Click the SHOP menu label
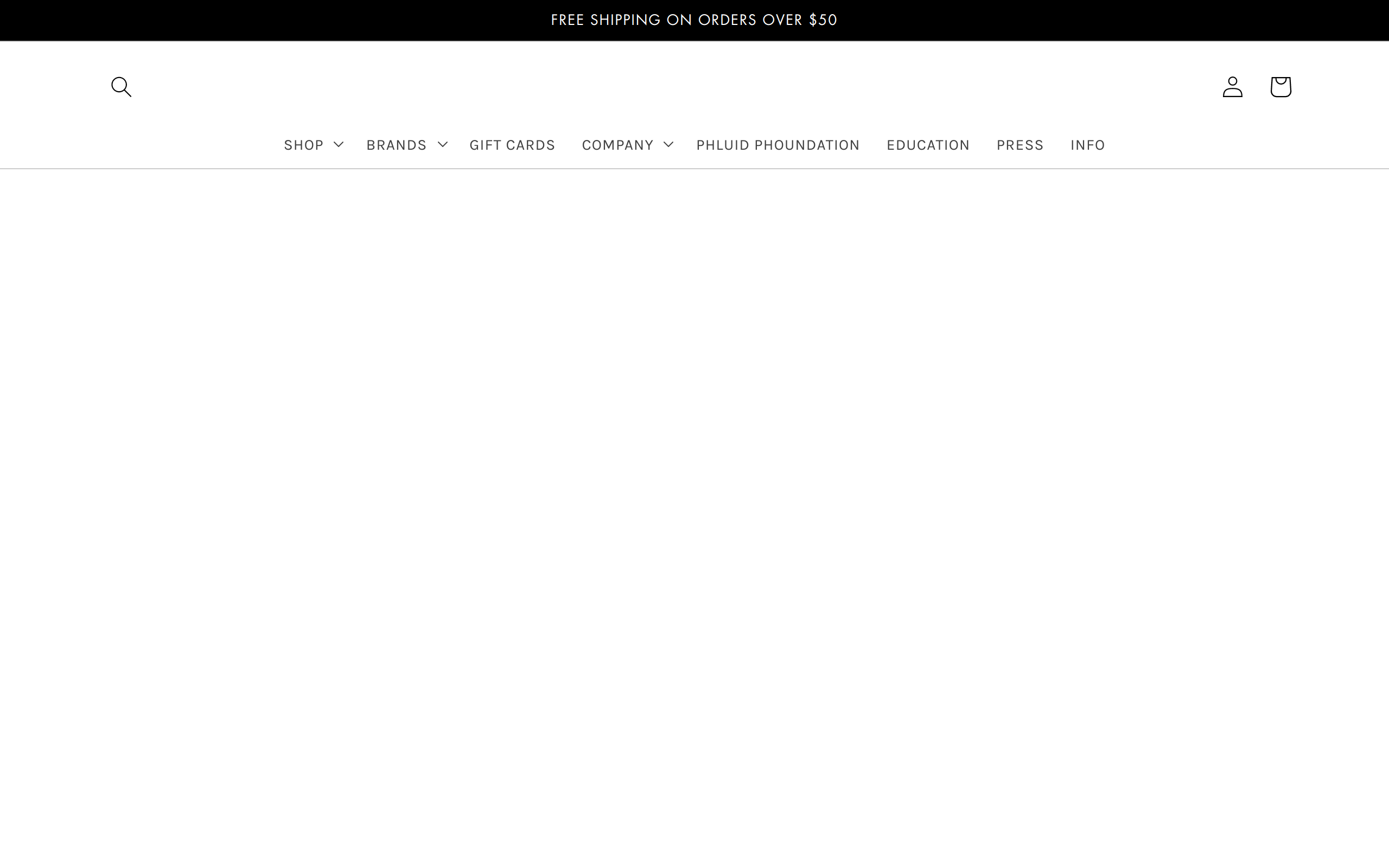 pos(304,145)
